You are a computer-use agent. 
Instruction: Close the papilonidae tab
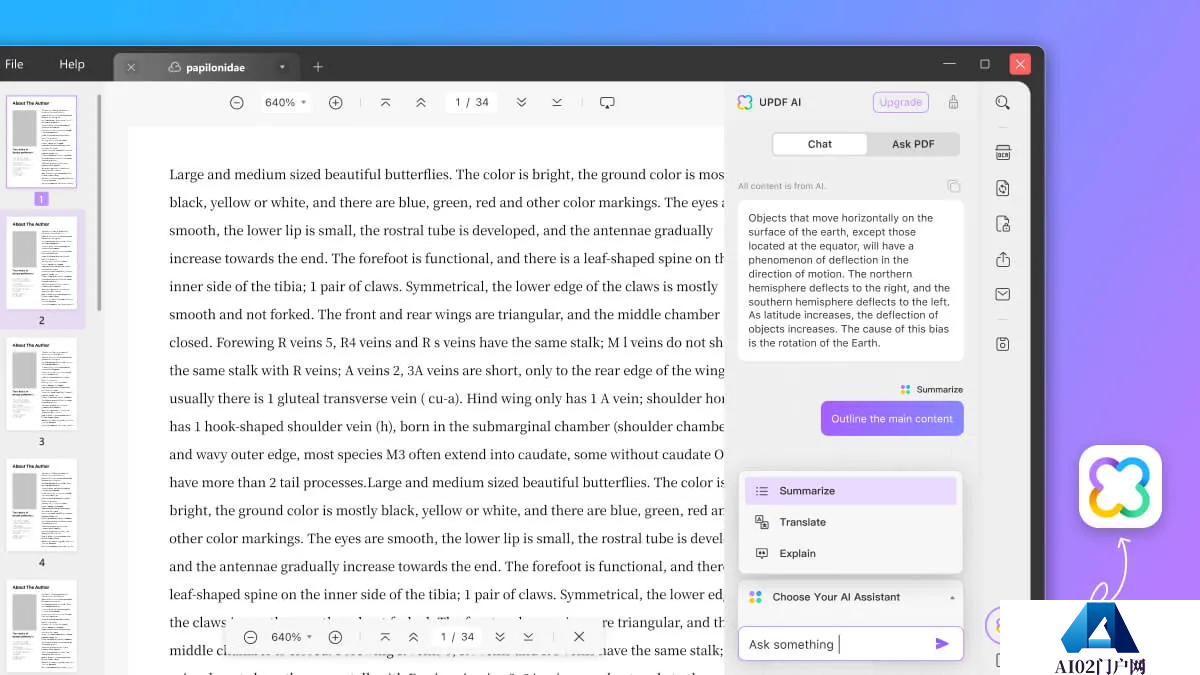pyautogui.click(x=131, y=67)
